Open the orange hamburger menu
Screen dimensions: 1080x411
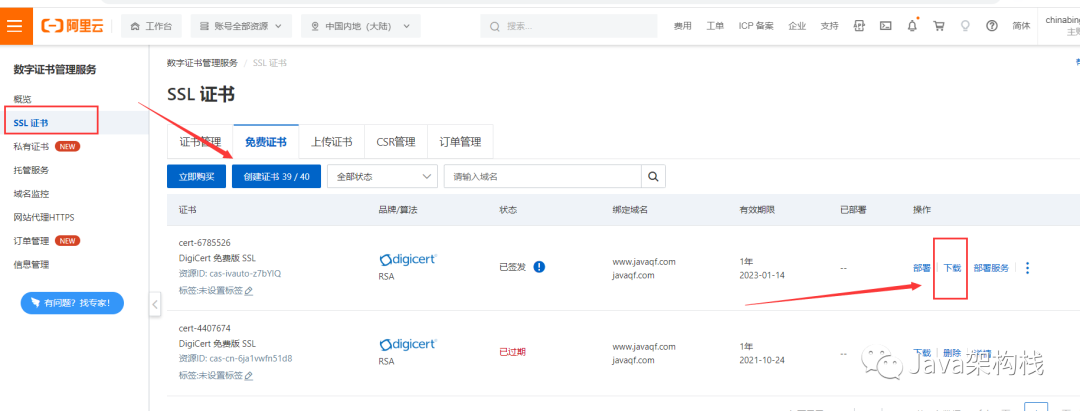[16, 26]
